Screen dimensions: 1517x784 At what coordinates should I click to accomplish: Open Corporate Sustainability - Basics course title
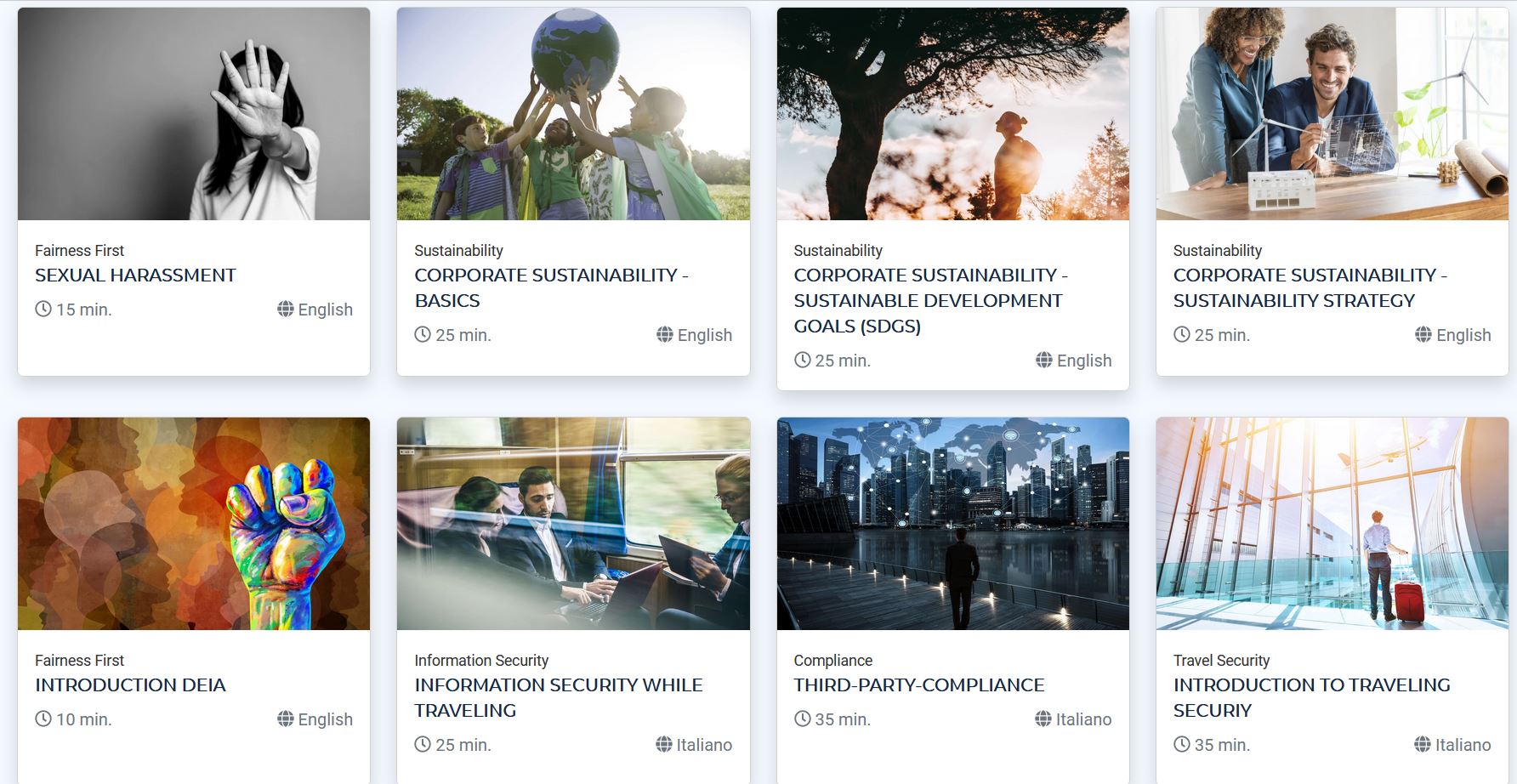point(551,288)
